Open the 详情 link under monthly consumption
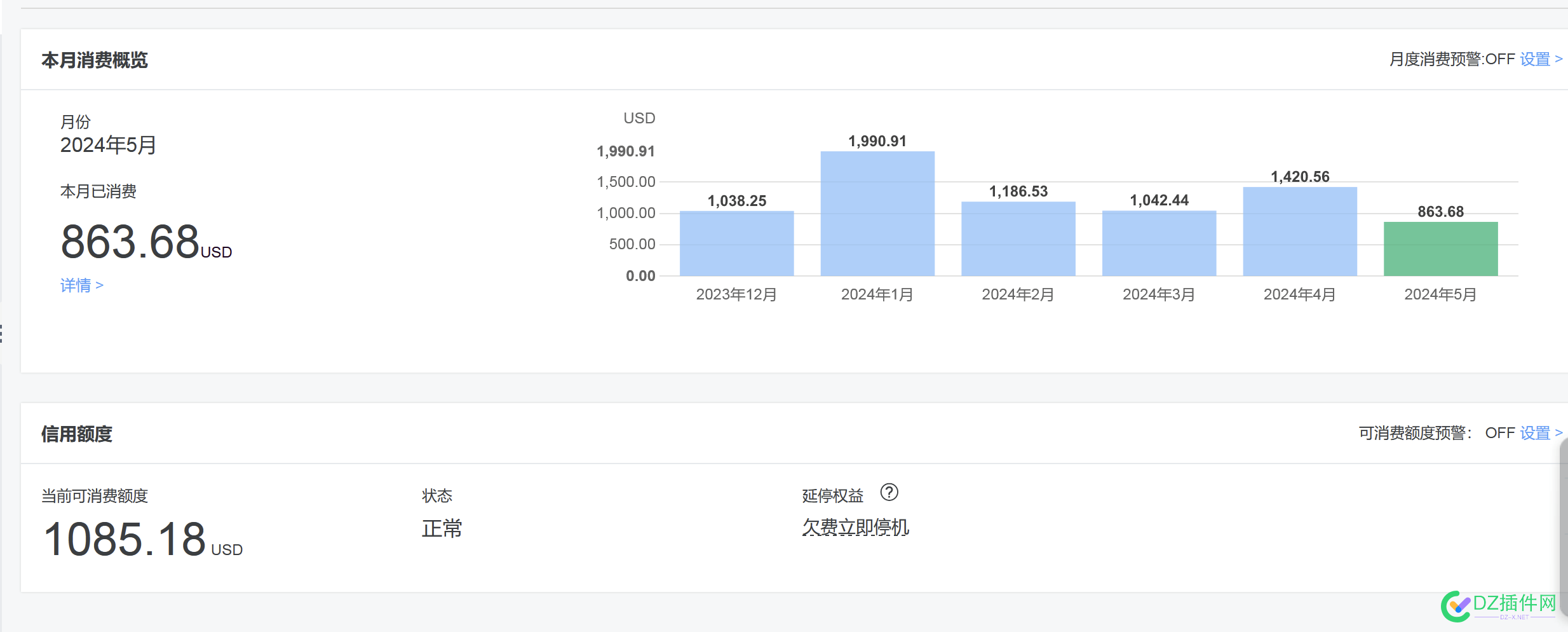This screenshot has height=632, width=1568. tap(82, 285)
